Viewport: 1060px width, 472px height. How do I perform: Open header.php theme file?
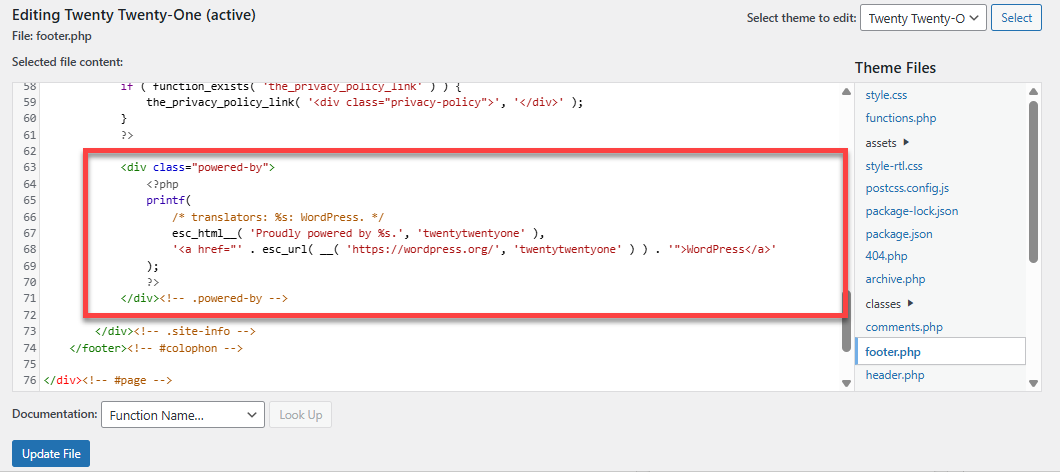(895, 375)
